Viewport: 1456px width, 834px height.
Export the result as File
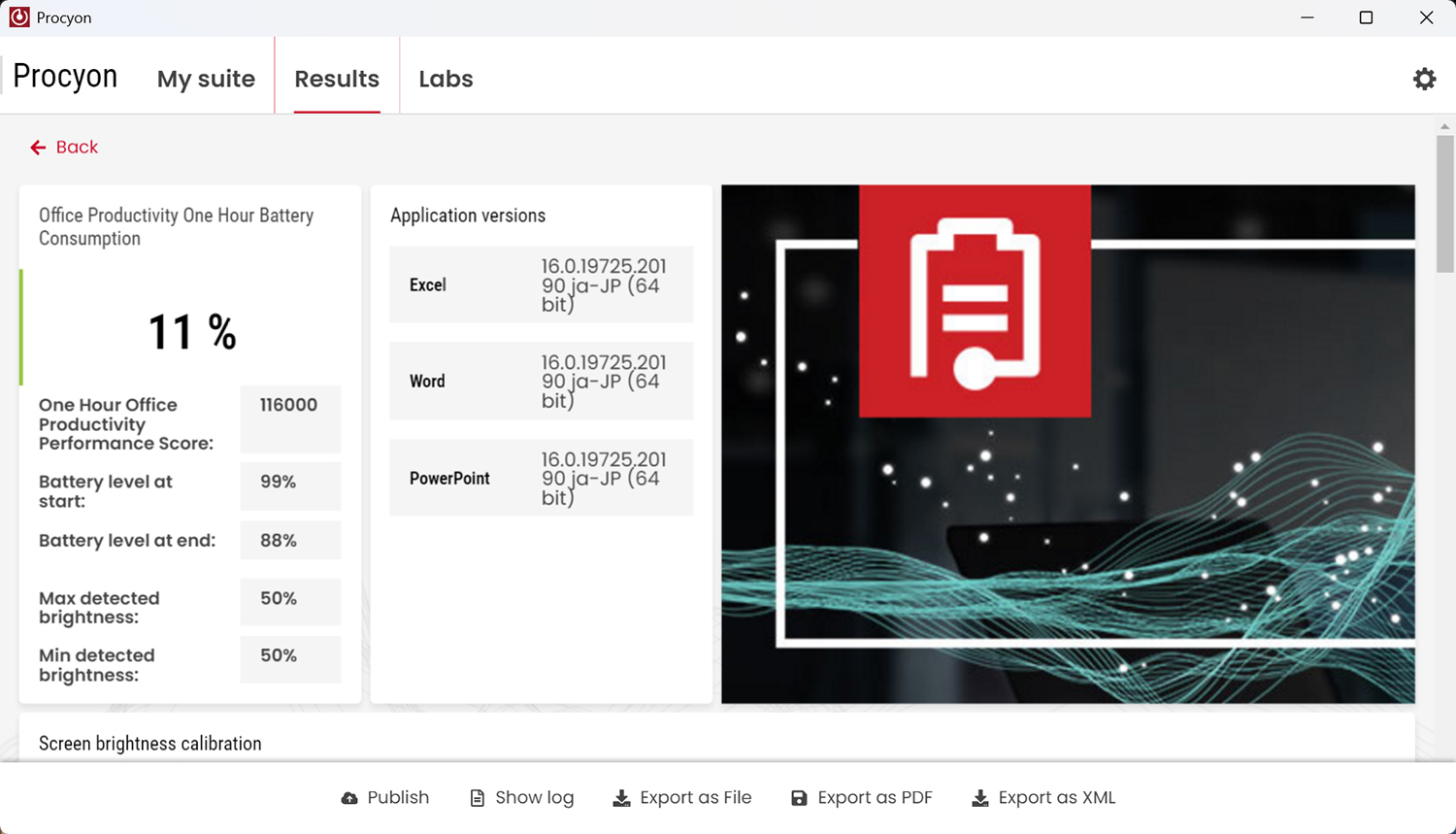coord(682,798)
